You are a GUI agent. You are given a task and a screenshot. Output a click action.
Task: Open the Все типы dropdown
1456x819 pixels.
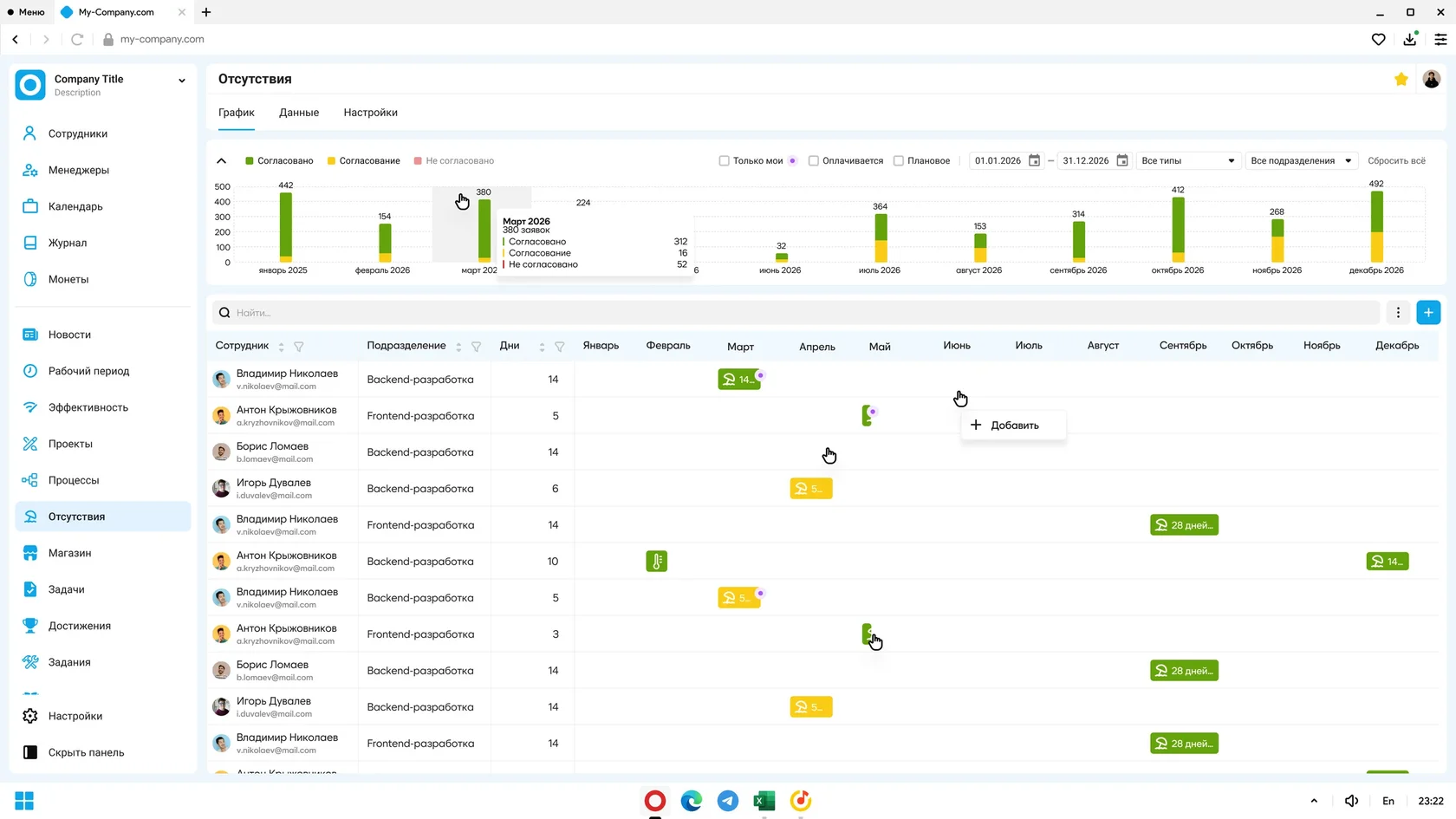1187,160
